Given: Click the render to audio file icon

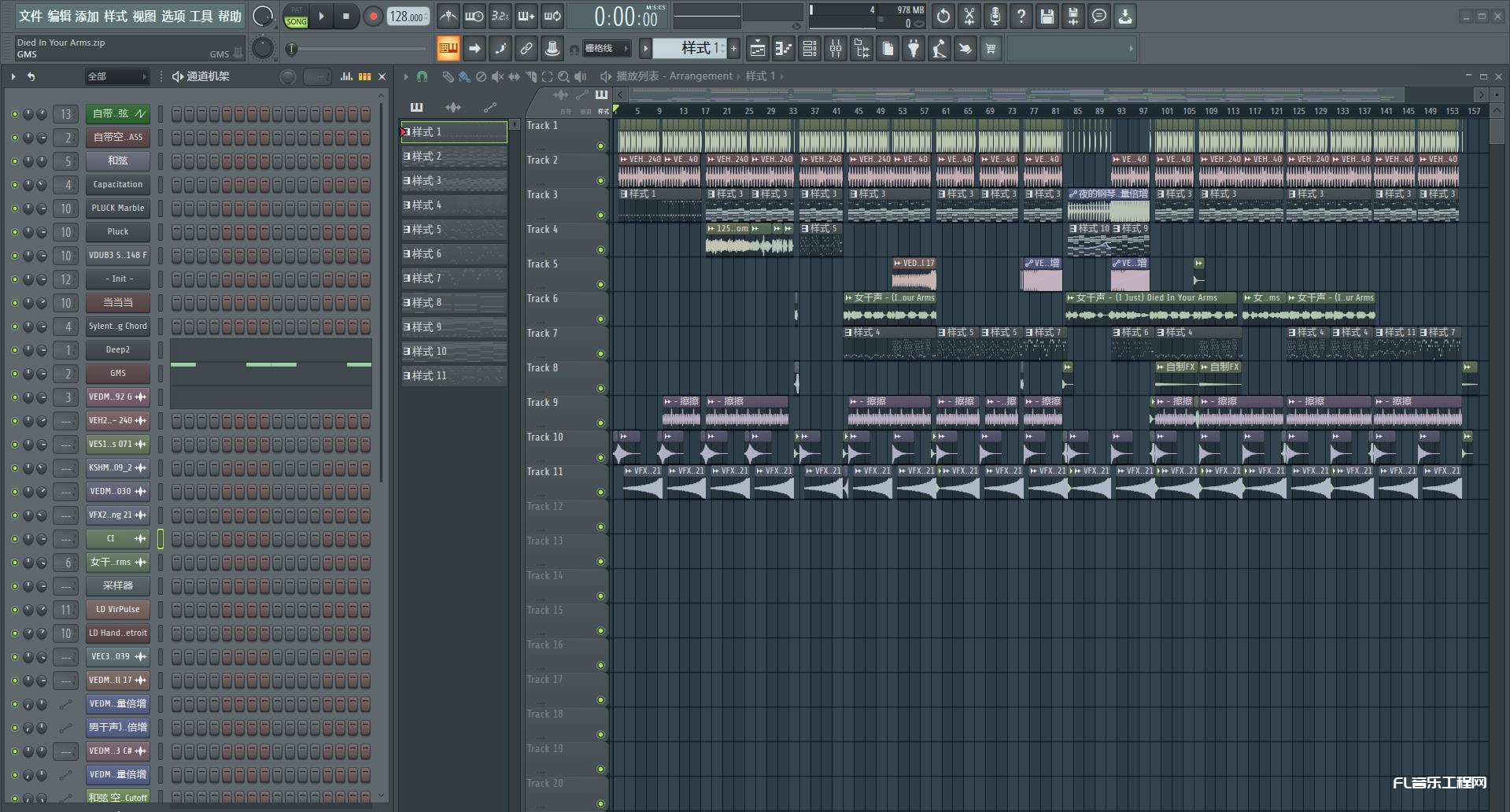Looking at the screenshot, I should 1073,16.
